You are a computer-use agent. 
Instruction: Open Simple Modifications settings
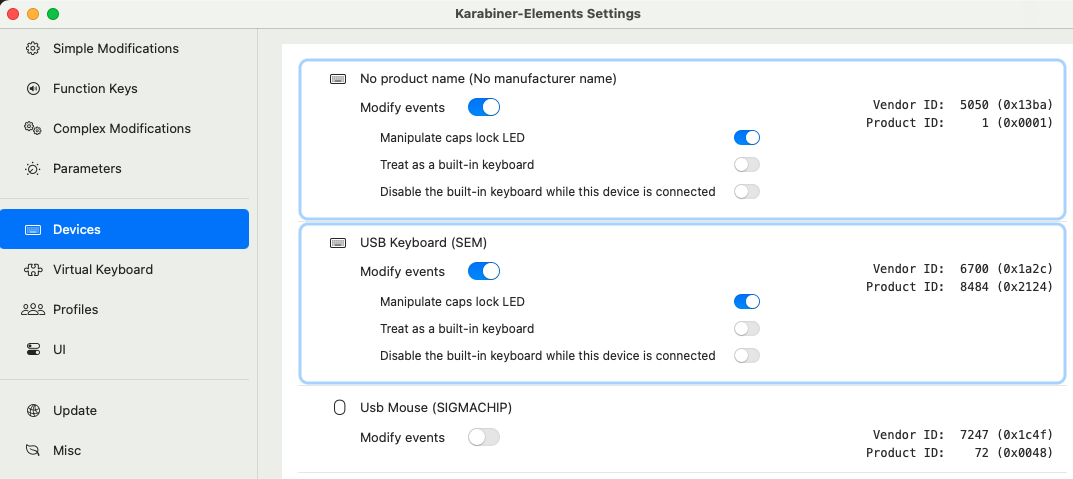[x=125, y=49]
